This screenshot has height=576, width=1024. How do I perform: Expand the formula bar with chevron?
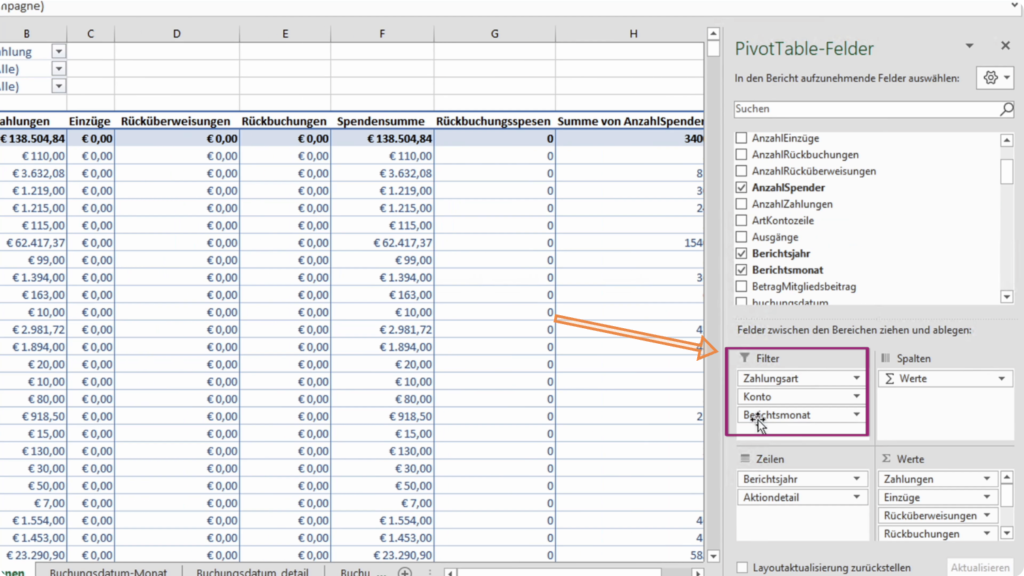coord(1015,7)
